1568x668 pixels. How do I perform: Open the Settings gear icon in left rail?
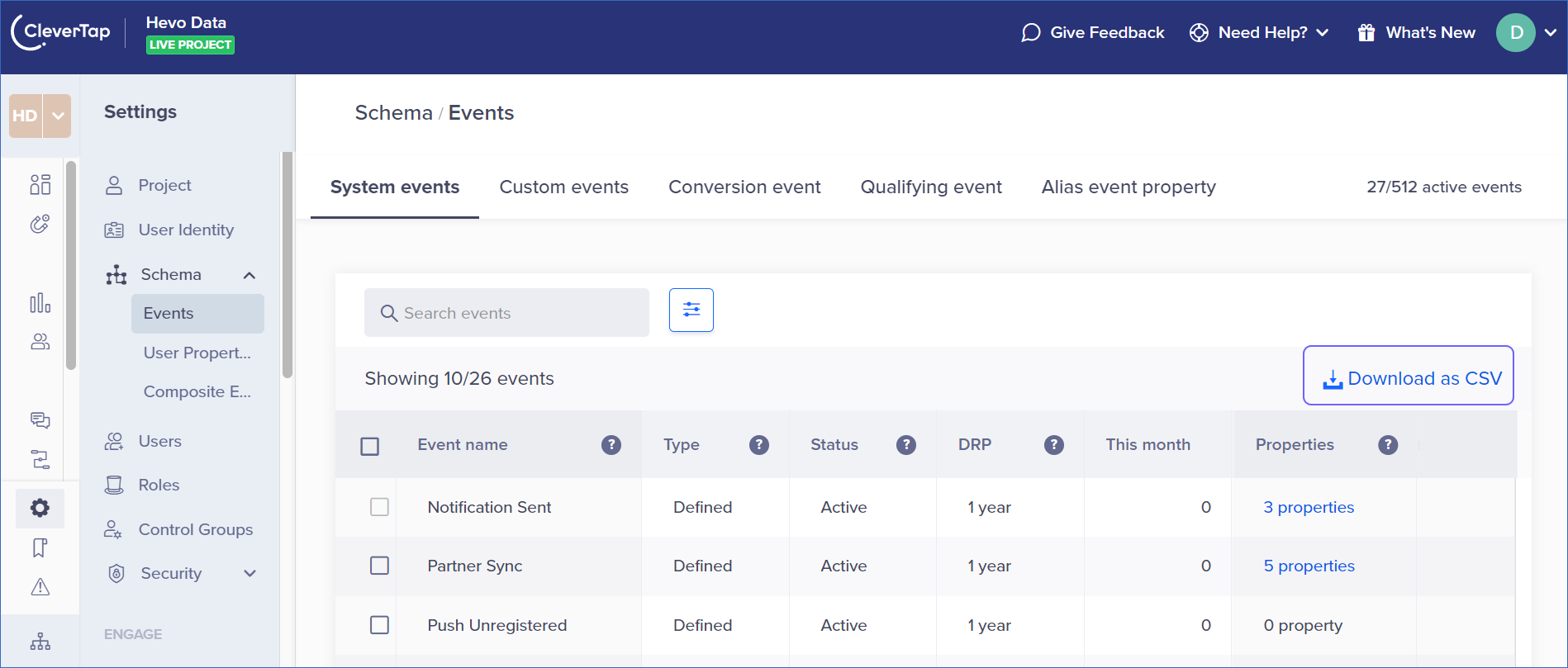[x=40, y=508]
